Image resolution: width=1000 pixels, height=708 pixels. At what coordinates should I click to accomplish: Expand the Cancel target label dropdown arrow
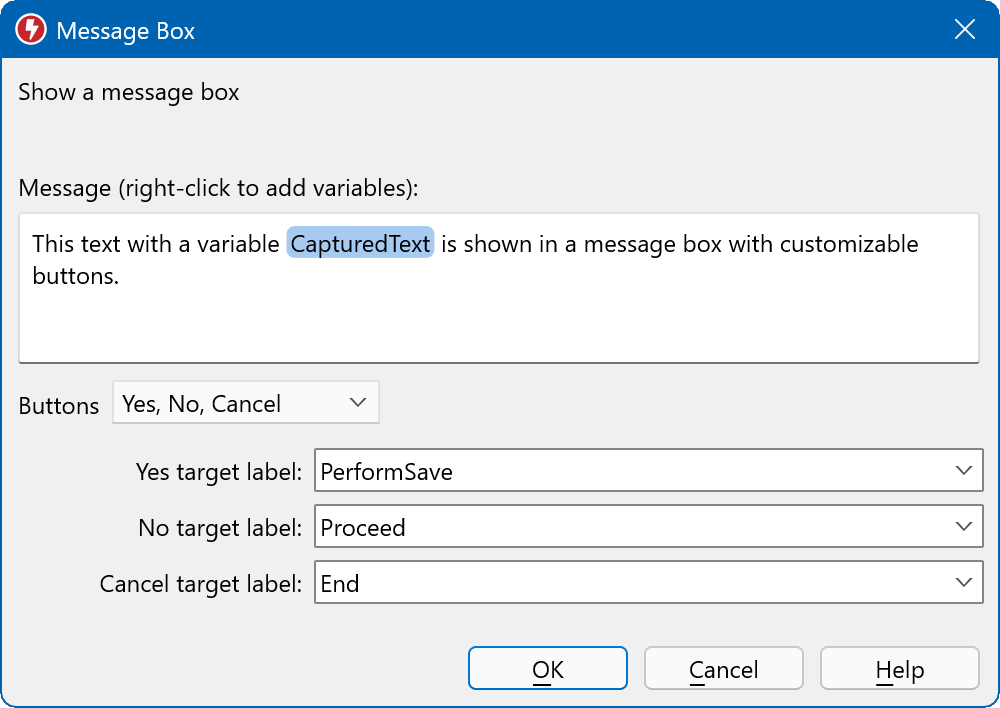(x=963, y=583)
